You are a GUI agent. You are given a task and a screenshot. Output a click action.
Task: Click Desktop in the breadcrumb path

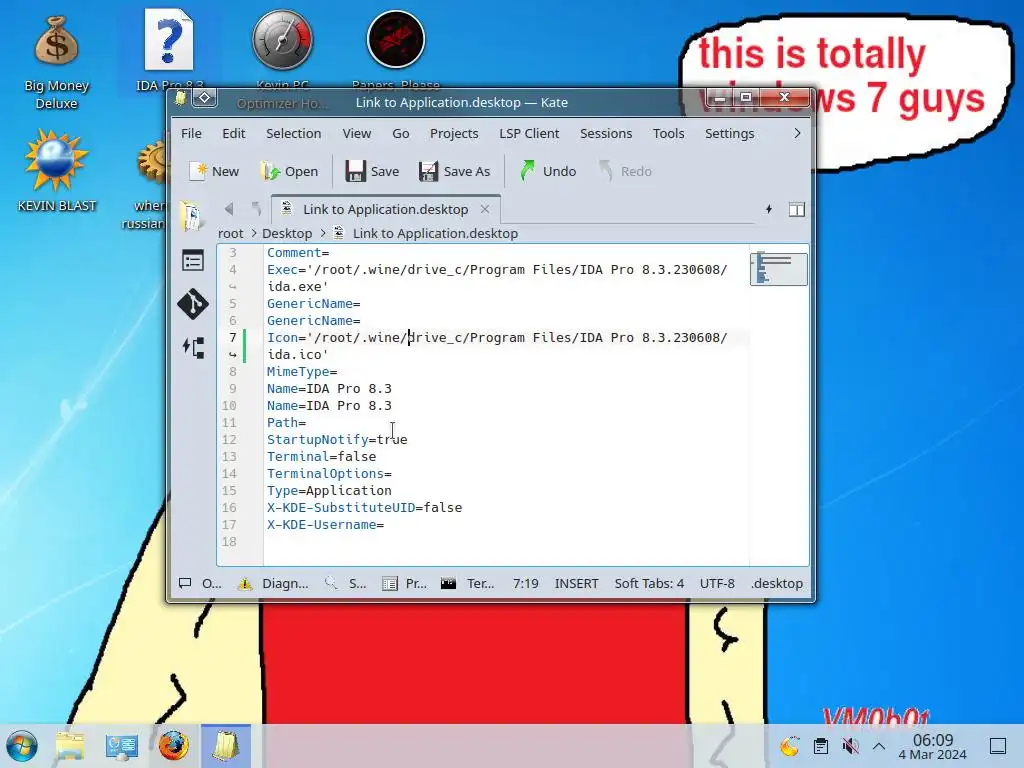pos(287,233)
